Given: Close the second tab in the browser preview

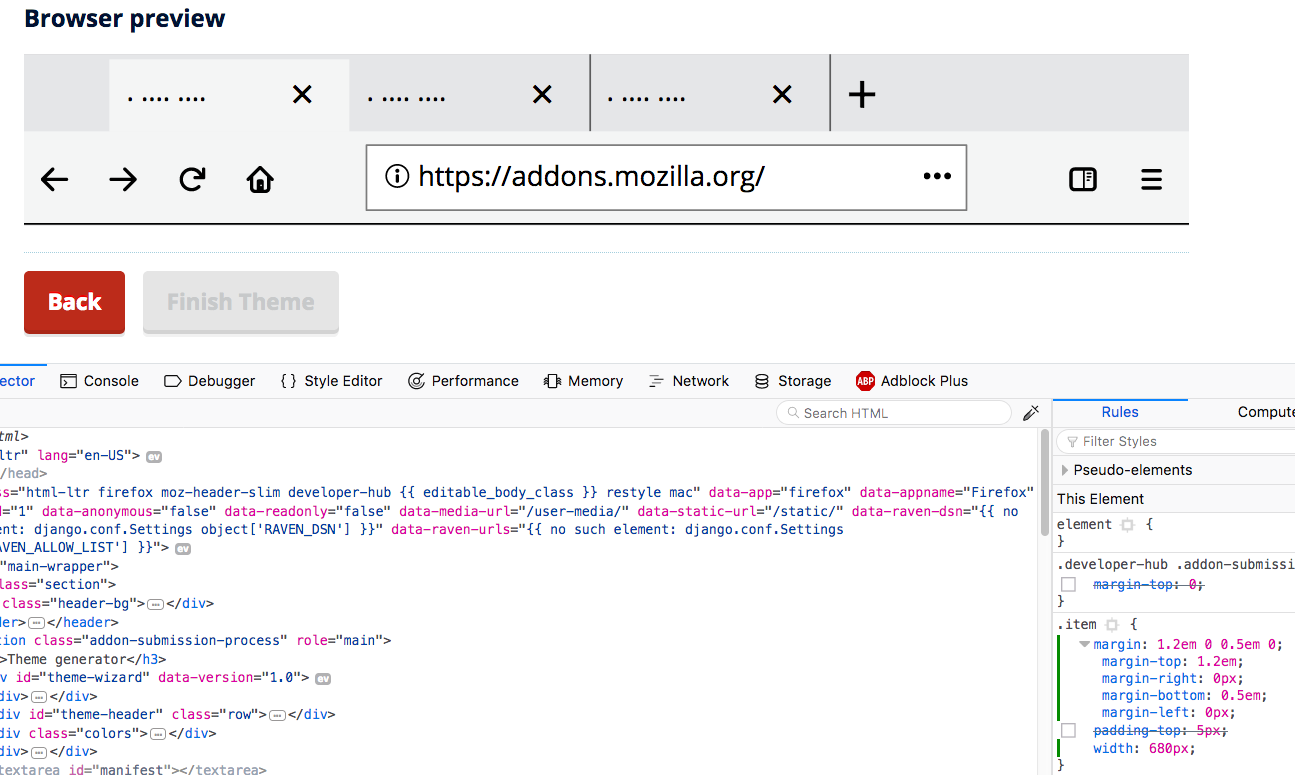Looking at the screenshot, I should pos(542,94).
